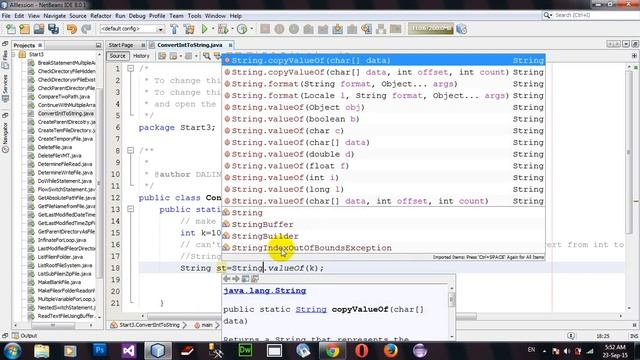
Task: Collapse the comment fold at line 1
Action: [130, 69]
